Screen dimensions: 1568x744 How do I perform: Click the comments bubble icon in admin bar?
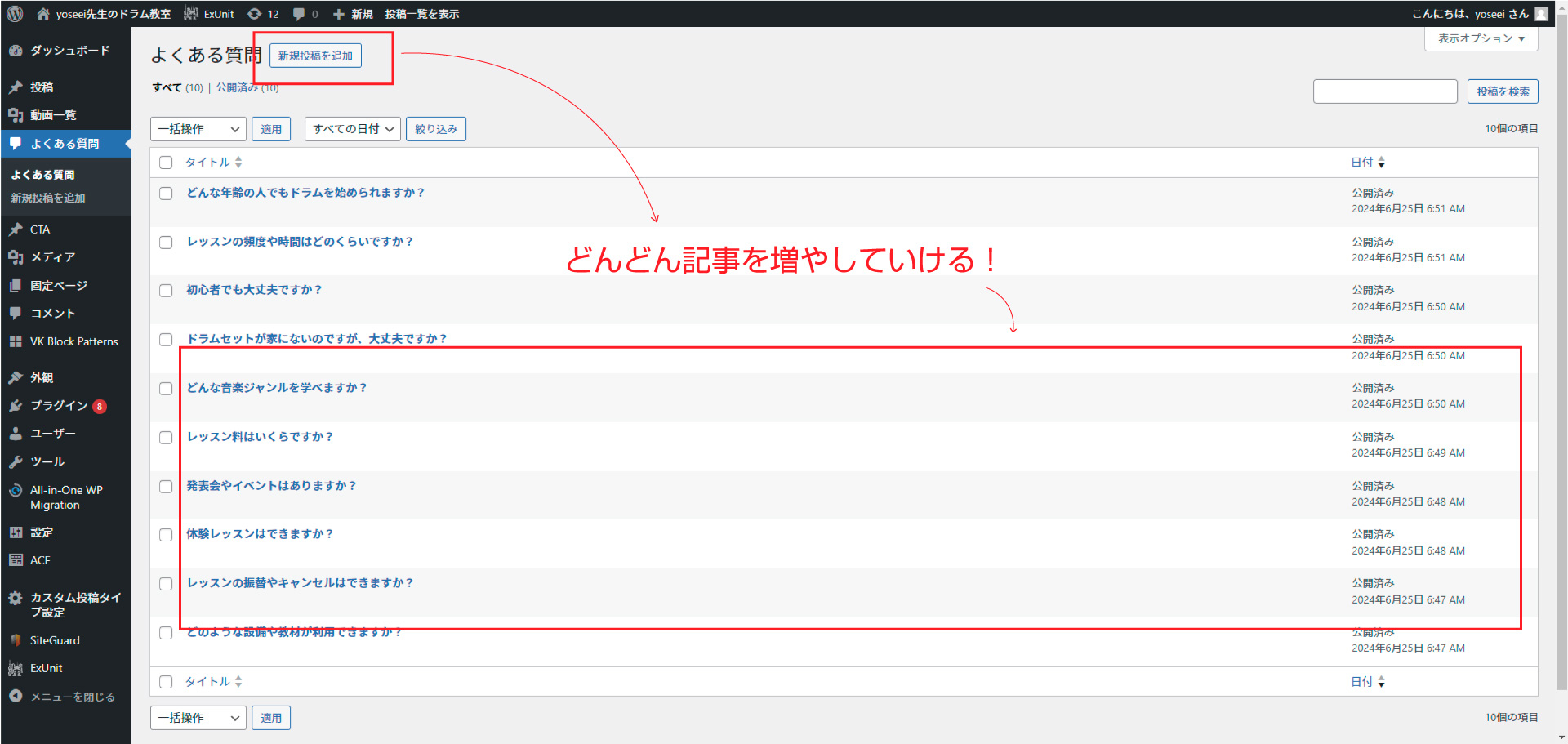299,14
